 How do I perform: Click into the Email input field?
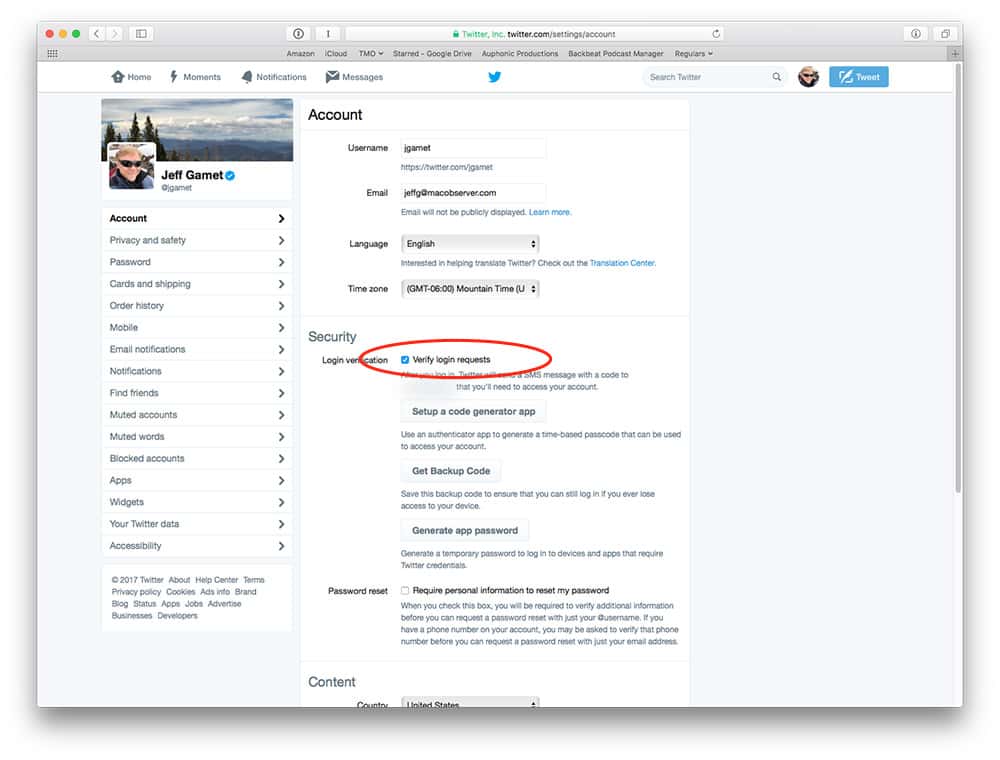472,192
